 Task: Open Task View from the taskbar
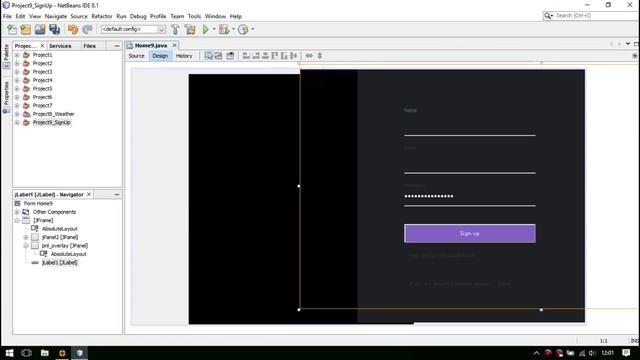27,353
